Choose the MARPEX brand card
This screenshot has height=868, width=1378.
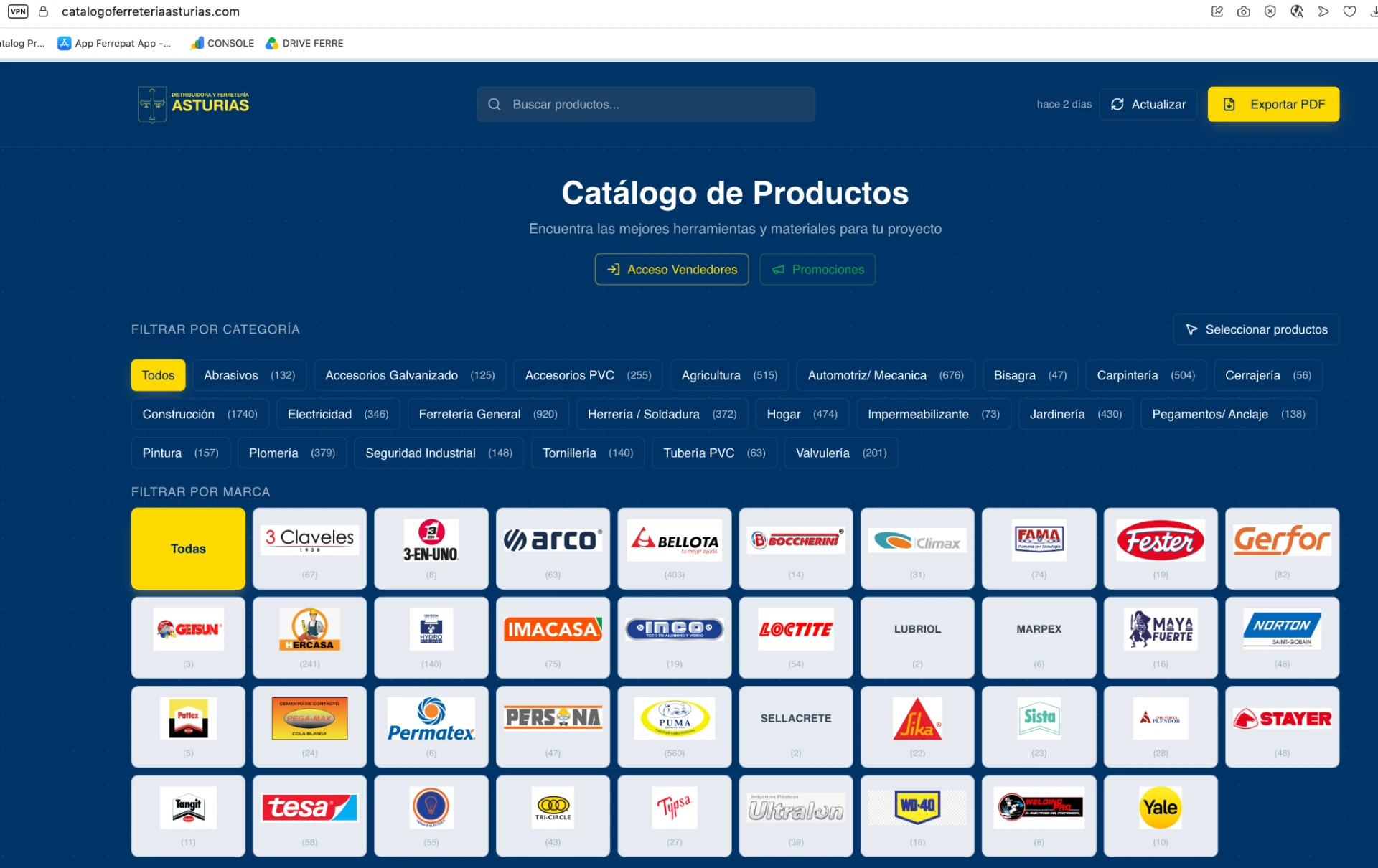click(1039, 637)
